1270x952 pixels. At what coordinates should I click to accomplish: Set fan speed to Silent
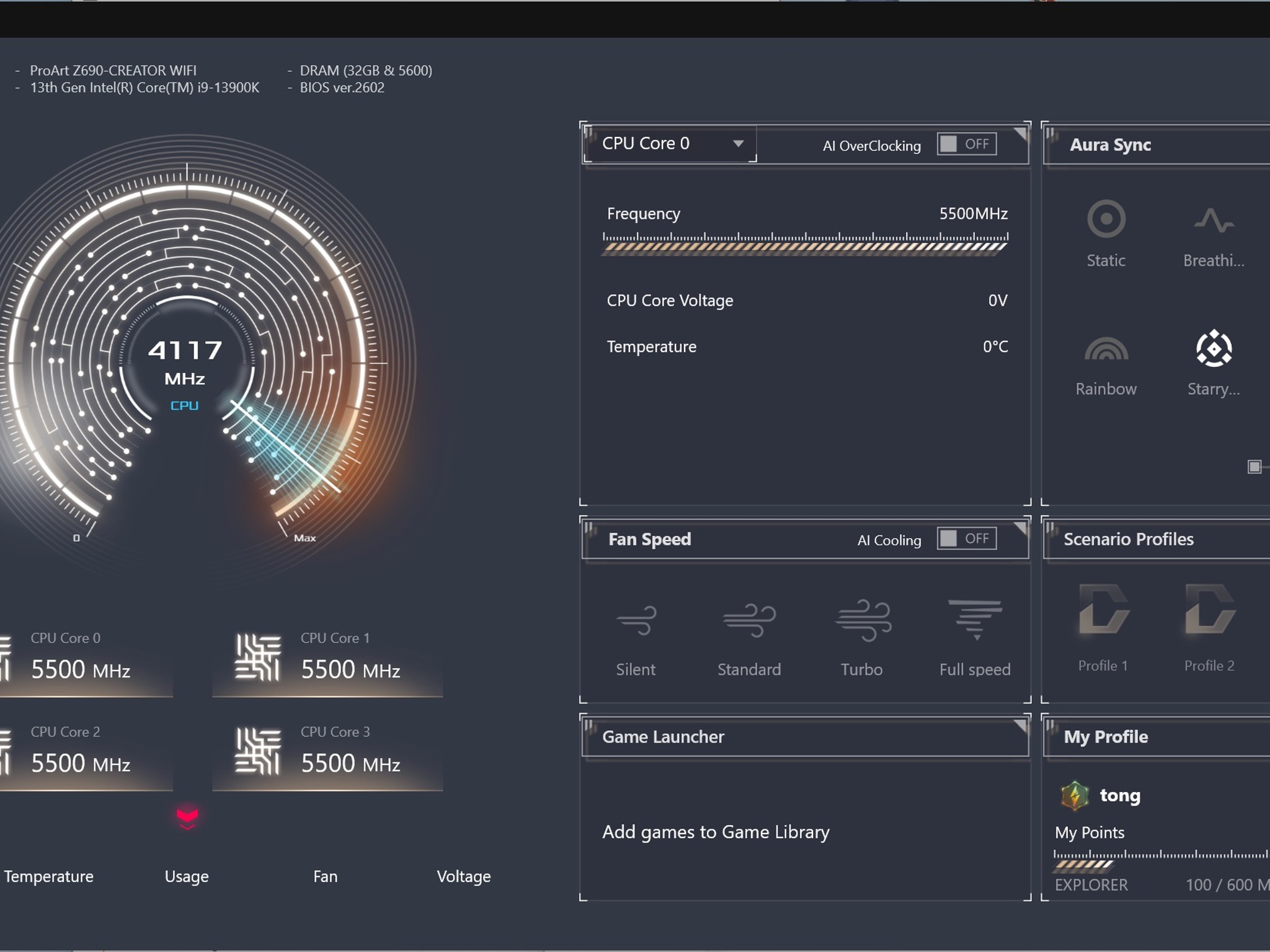coord(636,620)
